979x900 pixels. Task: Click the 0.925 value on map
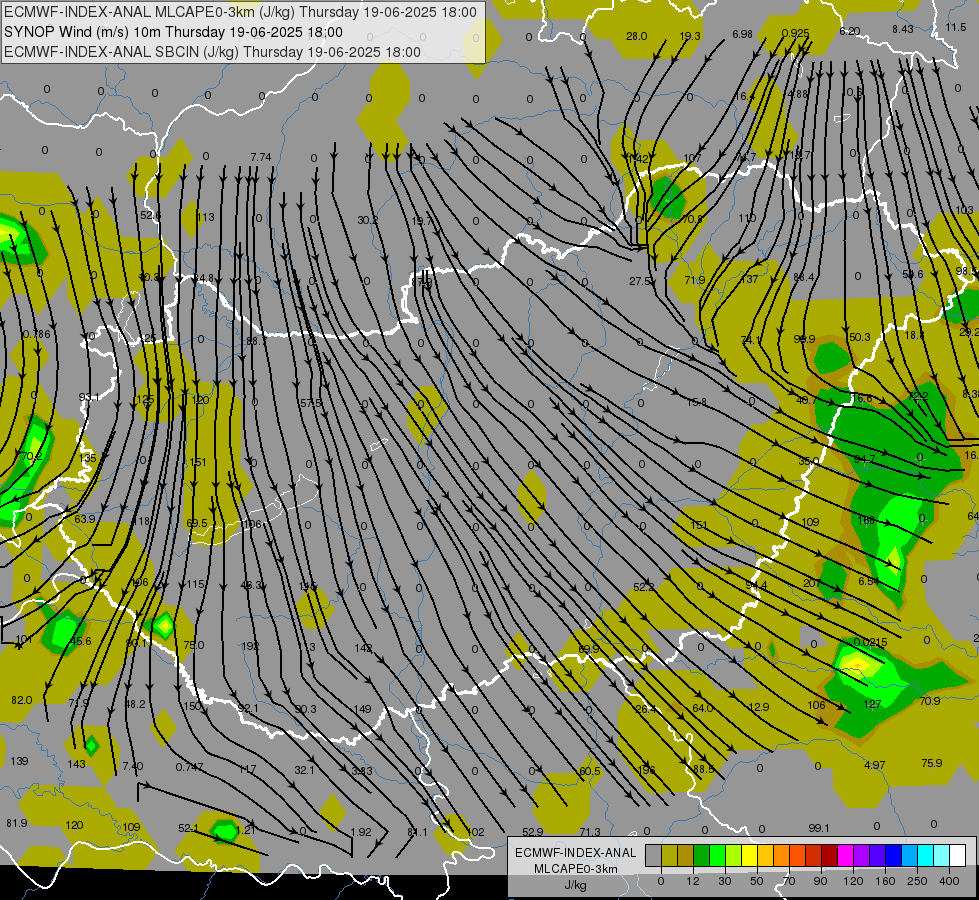click(x=795, y=34)
